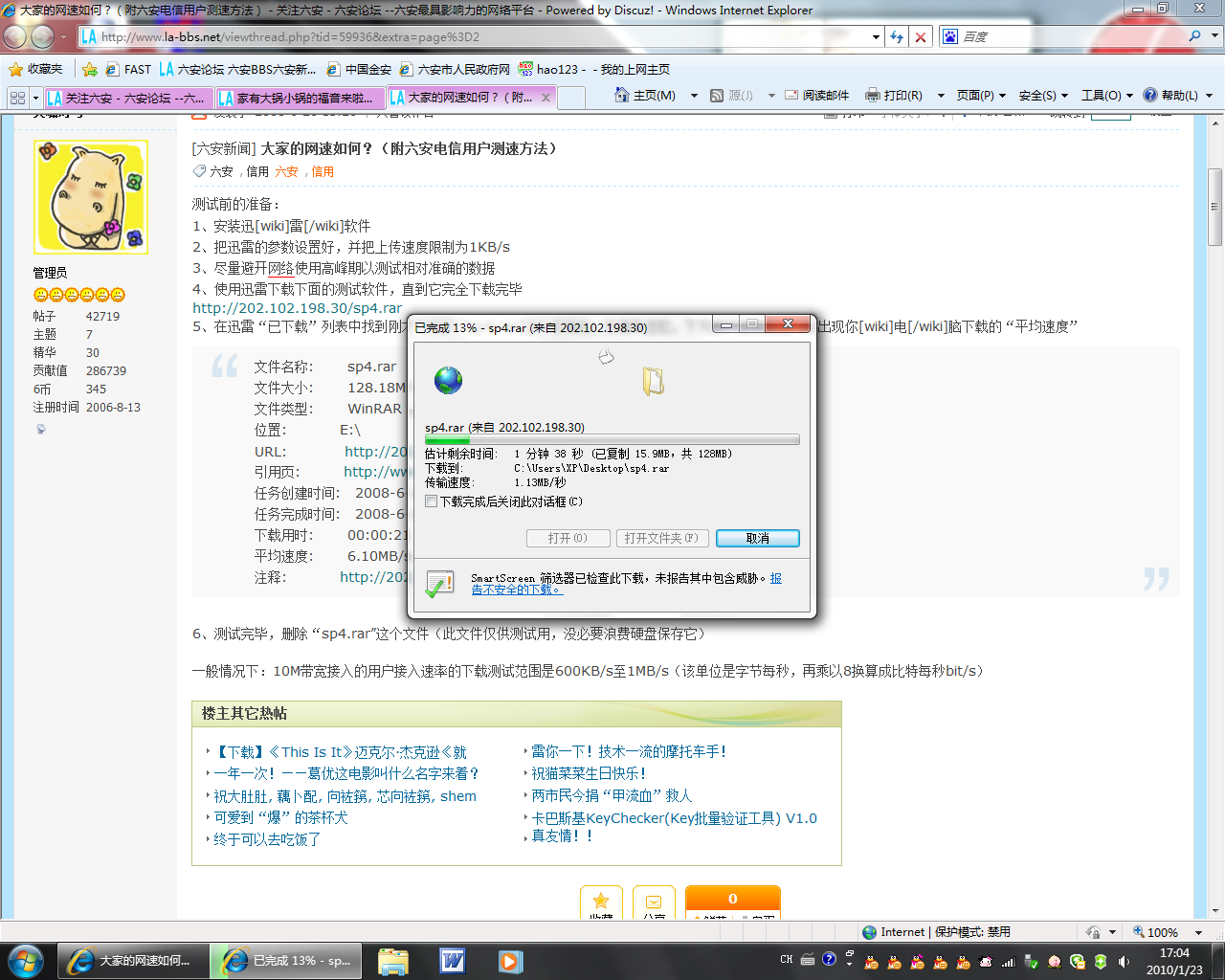Click the Quick Tabs grid icon
This screenshot has width=1225, height=980.
point(17,98)
